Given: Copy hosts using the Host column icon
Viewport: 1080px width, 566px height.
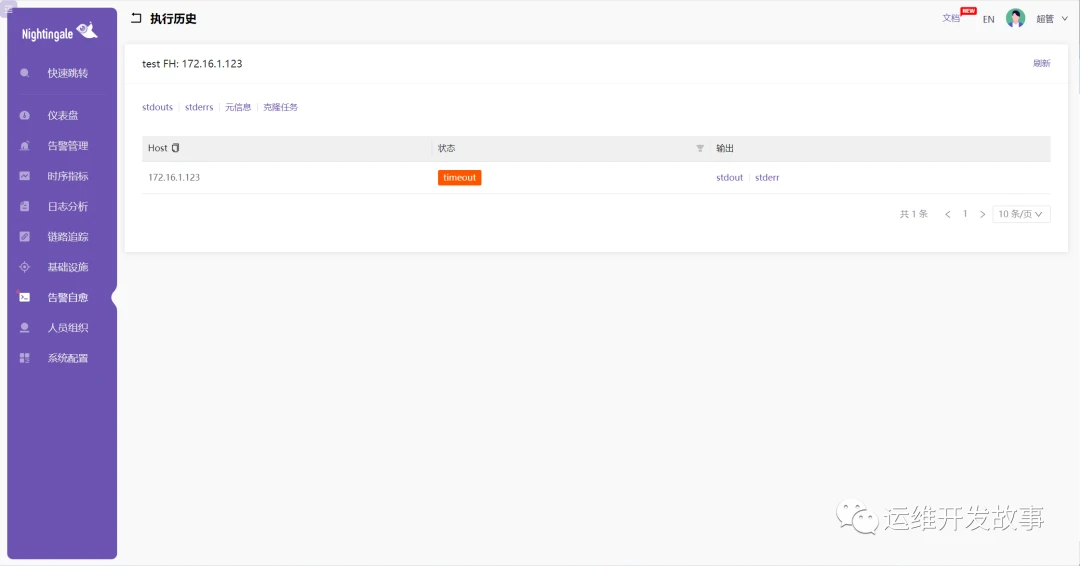Looking at the screenshot, I should coord(175,148).
